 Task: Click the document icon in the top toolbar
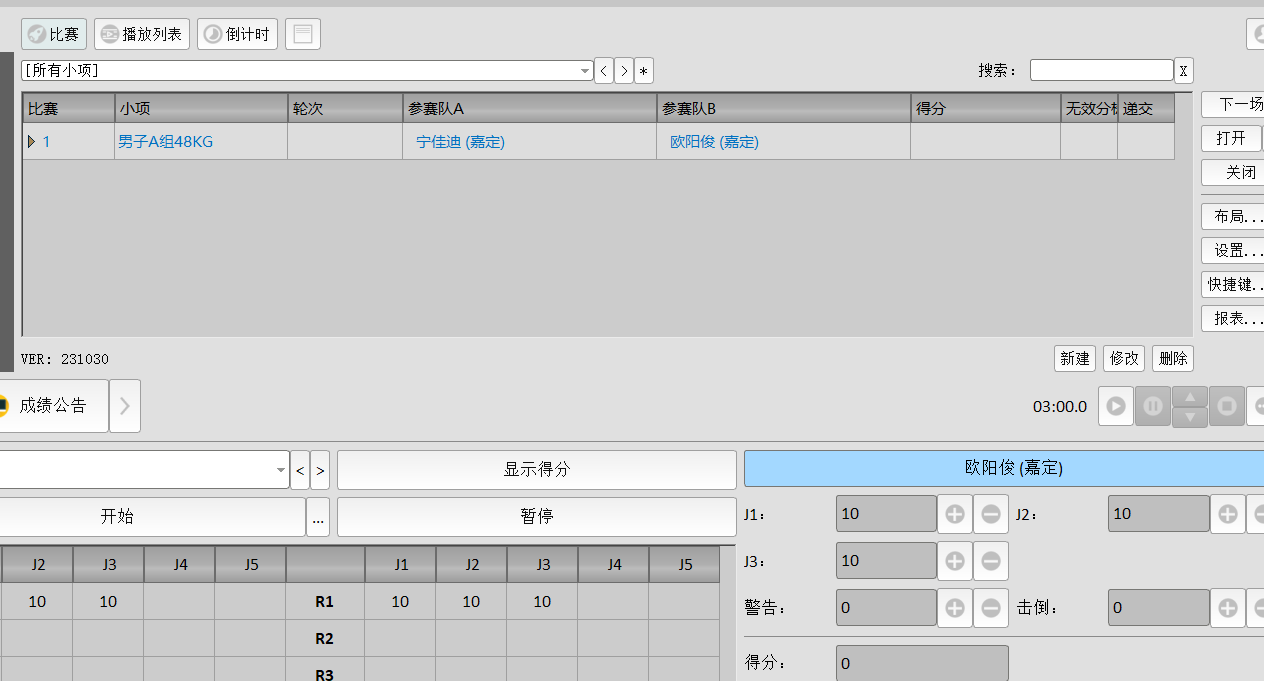click(x=302, y=33)
